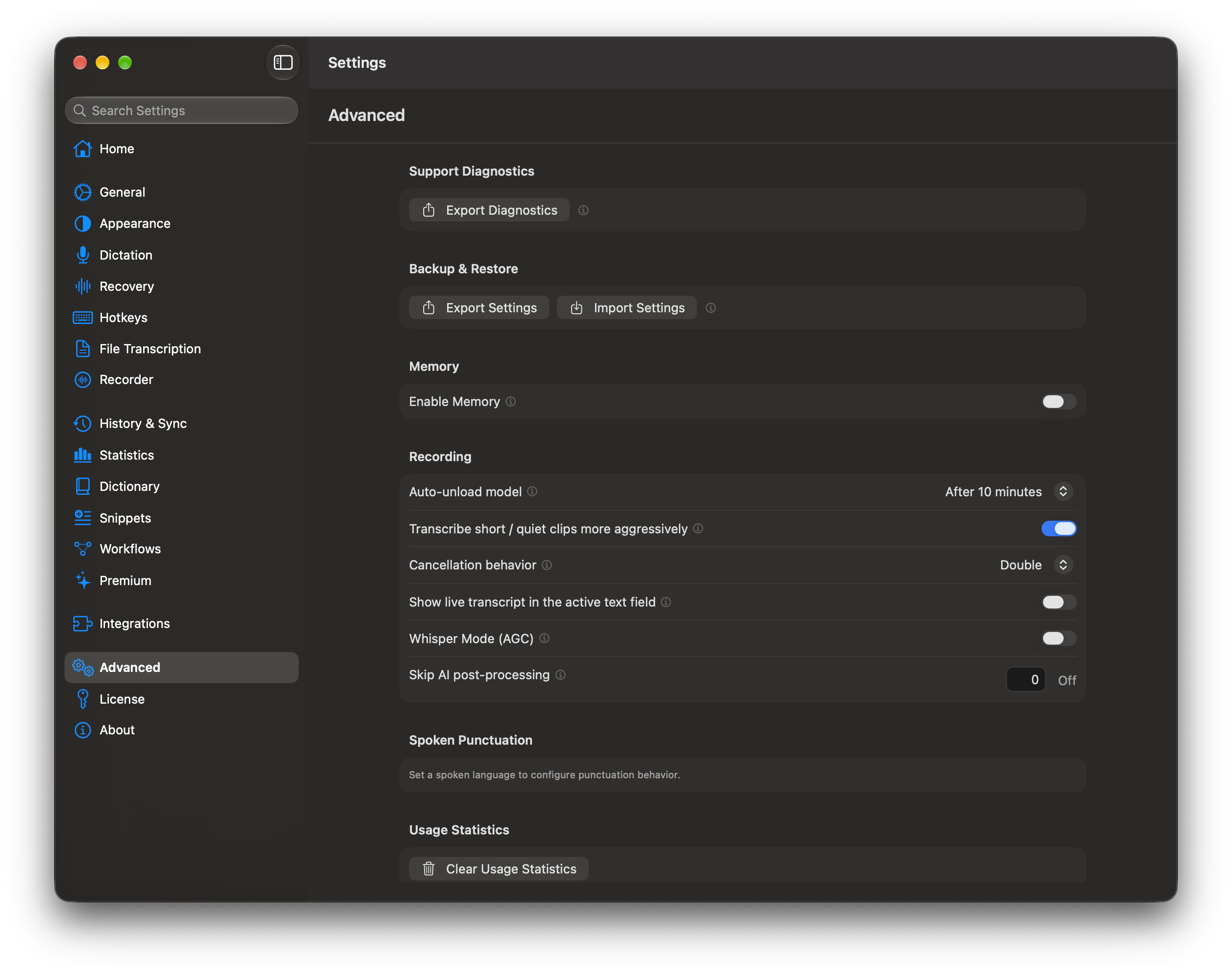Toggle the sidebar visibility icon
Viewport: 1232px width, 974px height.
[x=283, y=62]
